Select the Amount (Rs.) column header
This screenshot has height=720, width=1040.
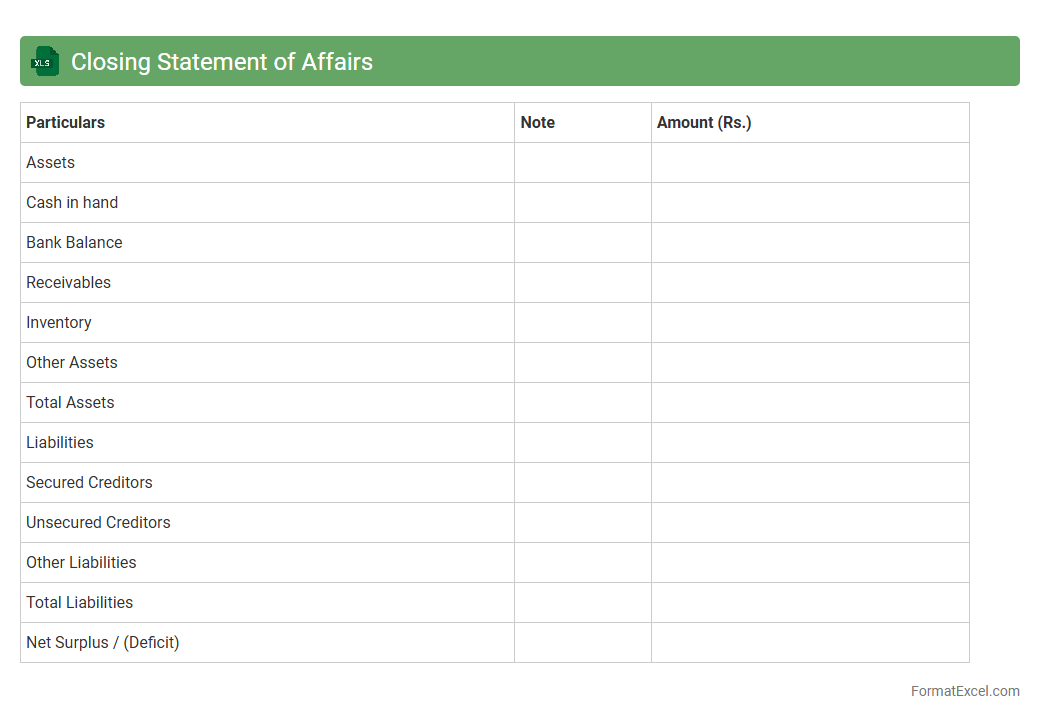(704, 123)
